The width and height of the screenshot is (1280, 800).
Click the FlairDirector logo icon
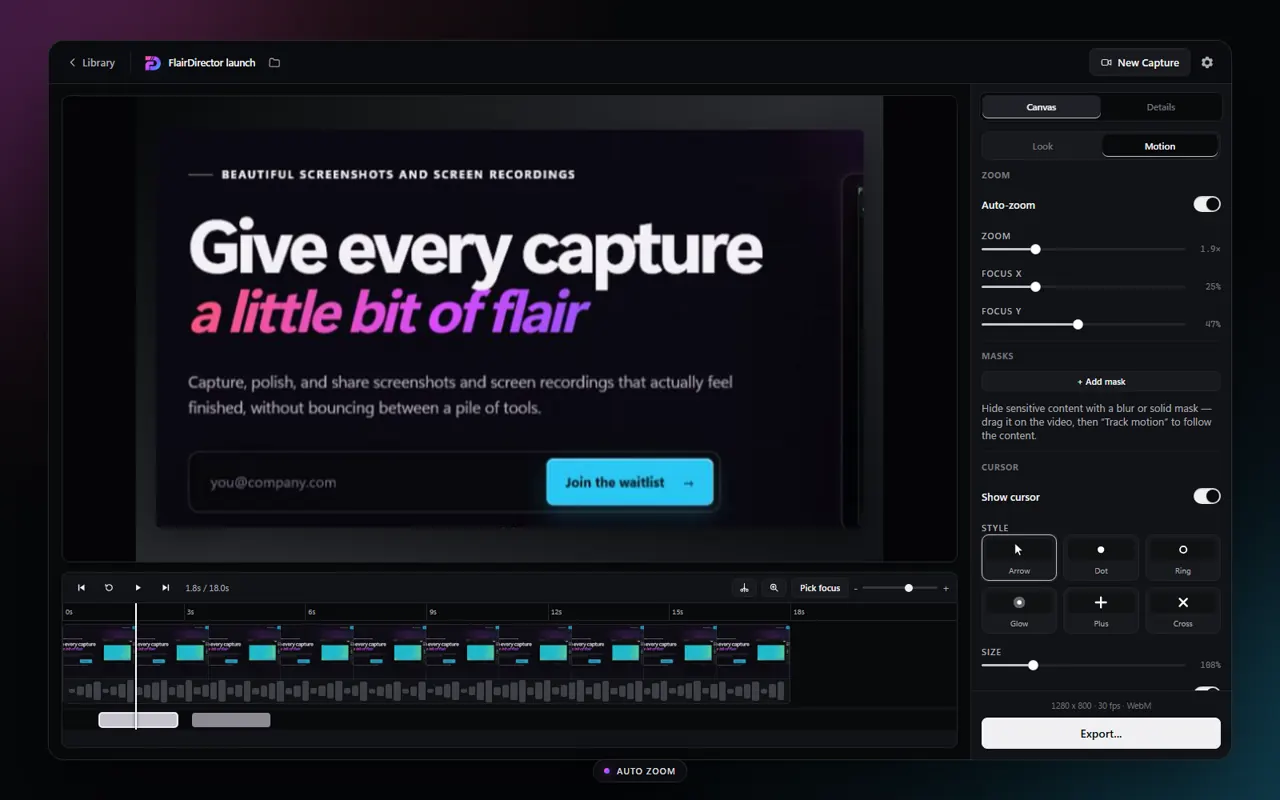[x=152, y=63]
